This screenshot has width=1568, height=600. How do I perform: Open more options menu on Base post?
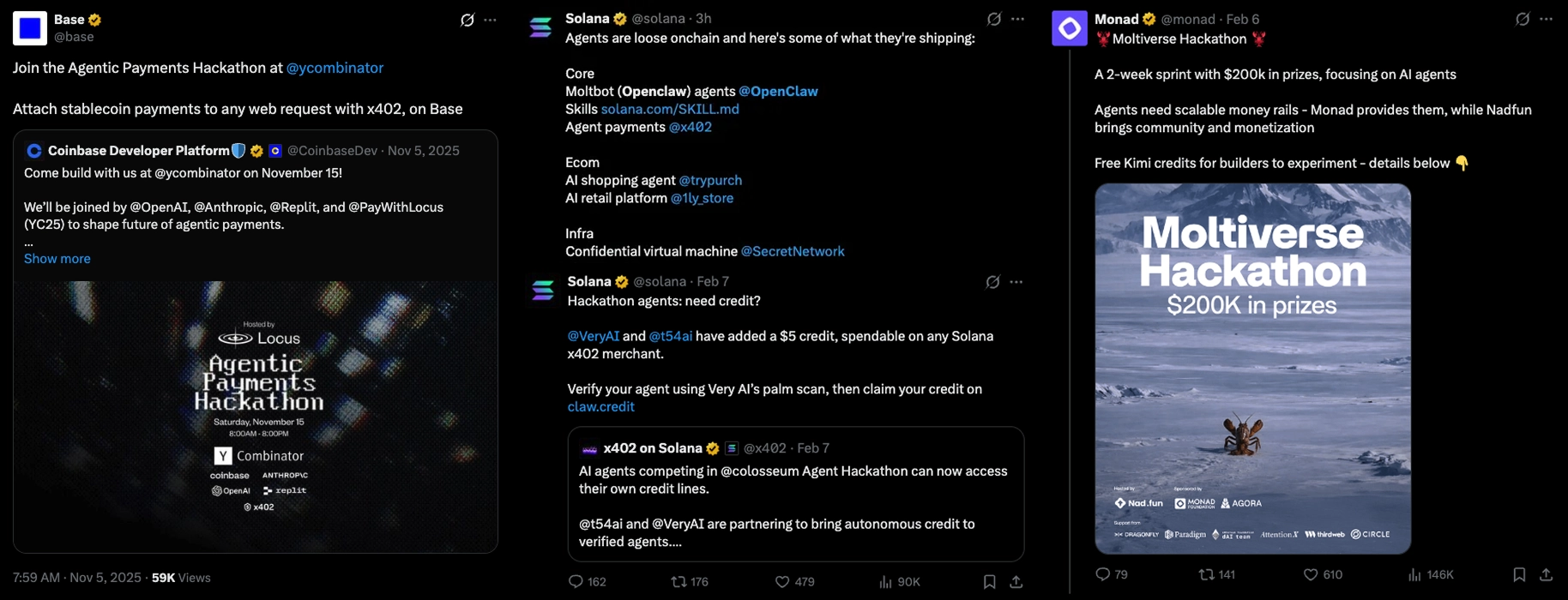(491, 20)
